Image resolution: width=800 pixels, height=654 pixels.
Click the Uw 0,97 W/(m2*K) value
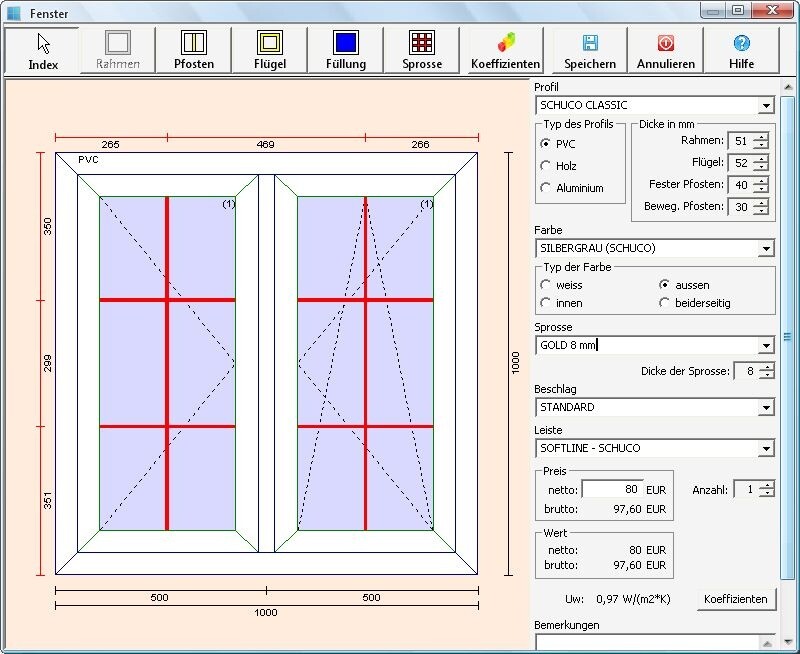click(x=633, y=599)
